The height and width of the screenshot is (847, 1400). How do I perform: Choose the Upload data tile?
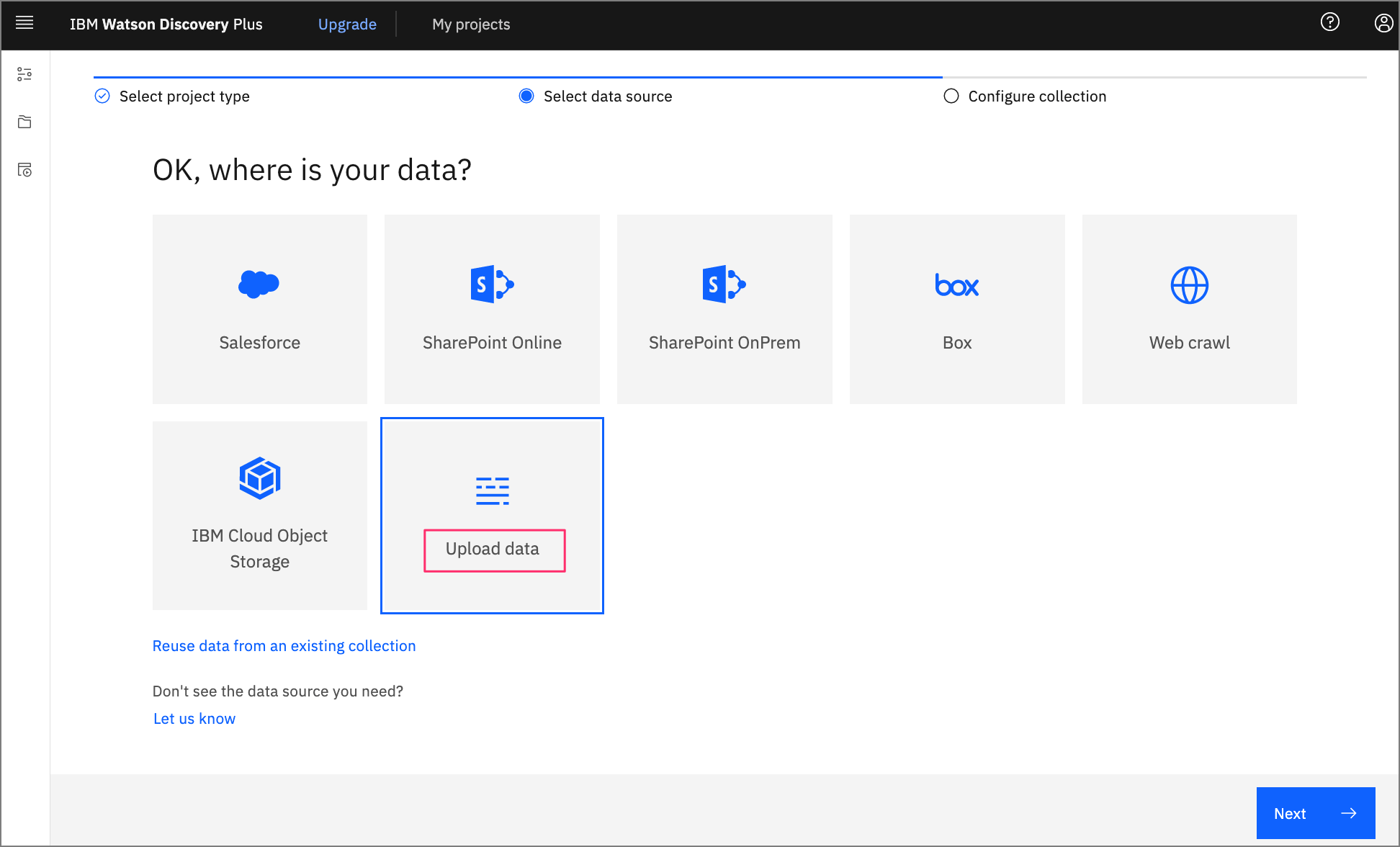492,516
